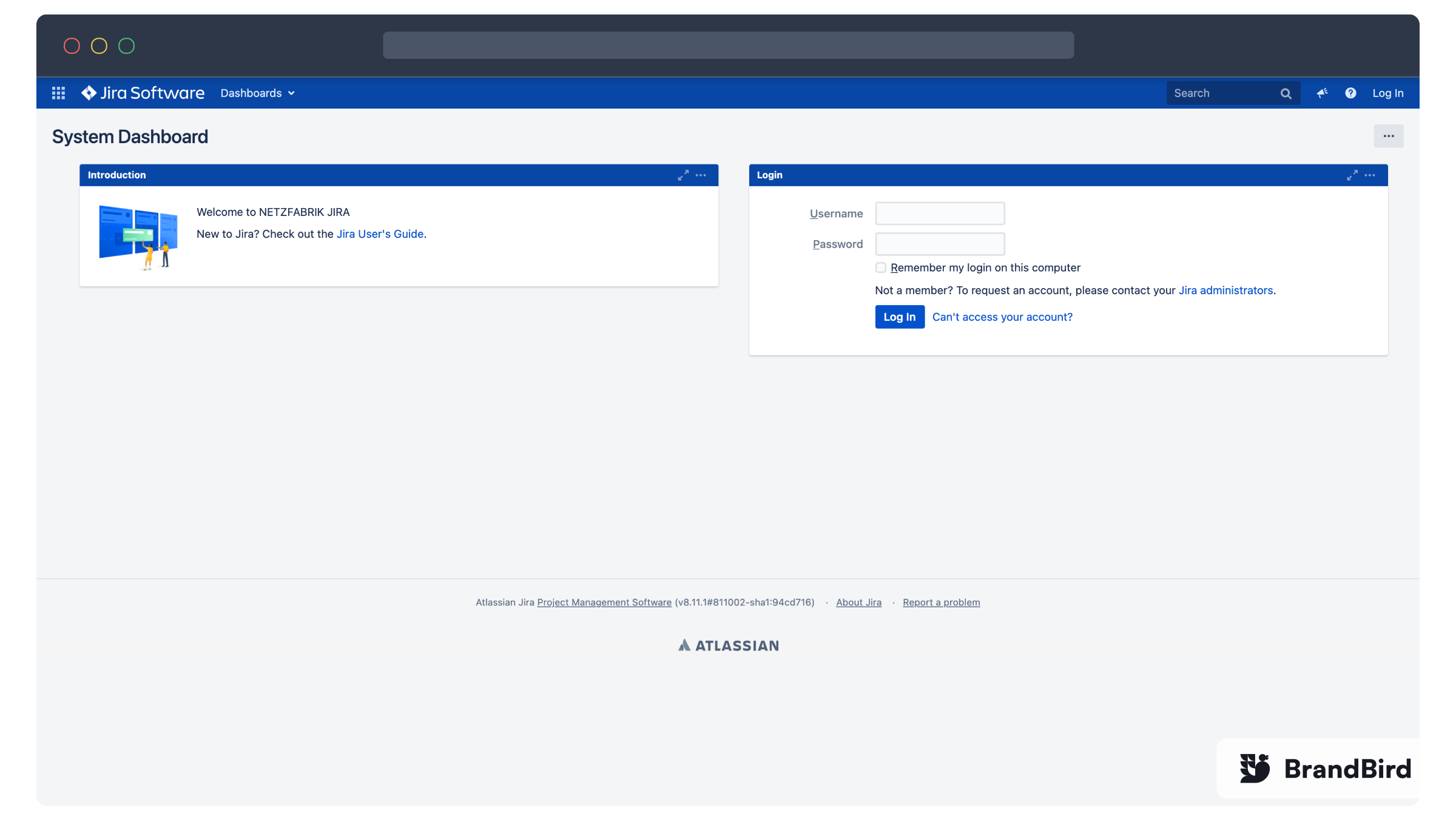The image size is (1456, 819).
Task: Click Can't access your account link
Action: pos(1002,317)
